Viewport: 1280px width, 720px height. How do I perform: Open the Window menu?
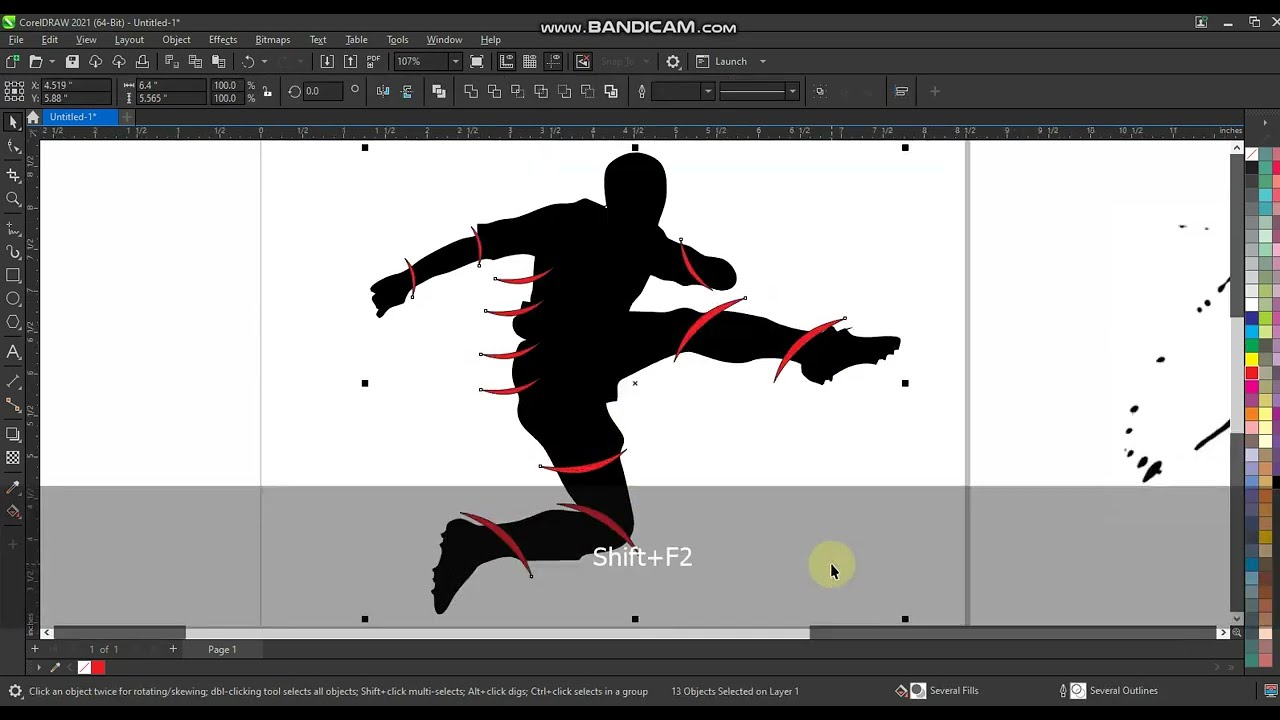[444, 40]
